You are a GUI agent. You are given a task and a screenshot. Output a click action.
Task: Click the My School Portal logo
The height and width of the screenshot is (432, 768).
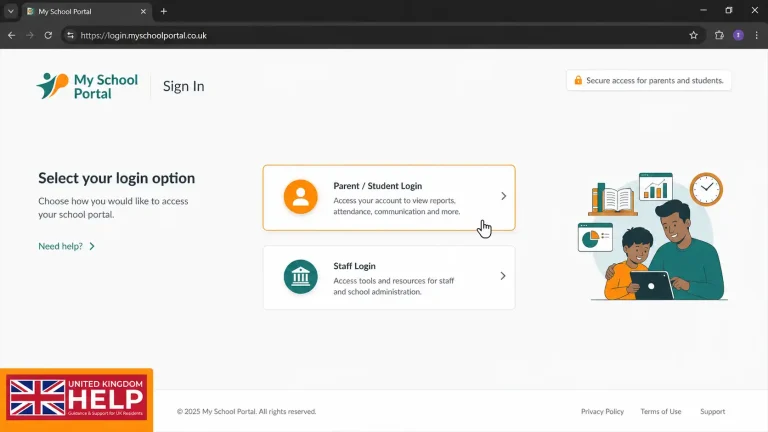pos(87,86)
